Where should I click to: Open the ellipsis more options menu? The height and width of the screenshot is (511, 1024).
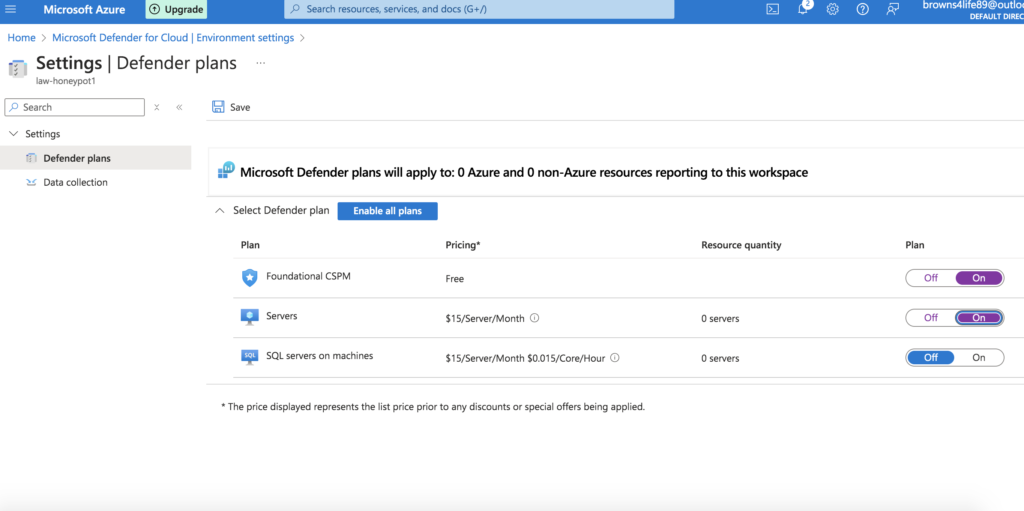(x=261, y=63)
